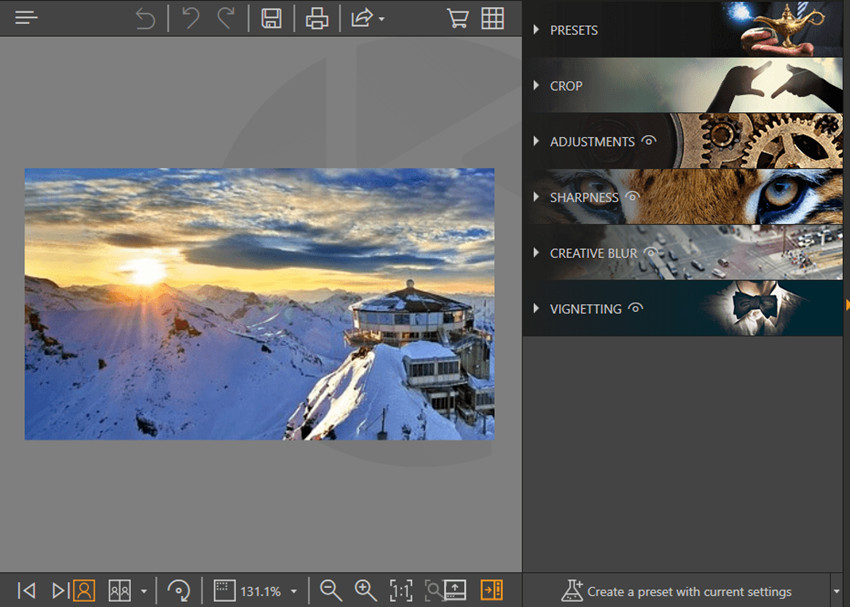Expand the Crop panel

565,86
